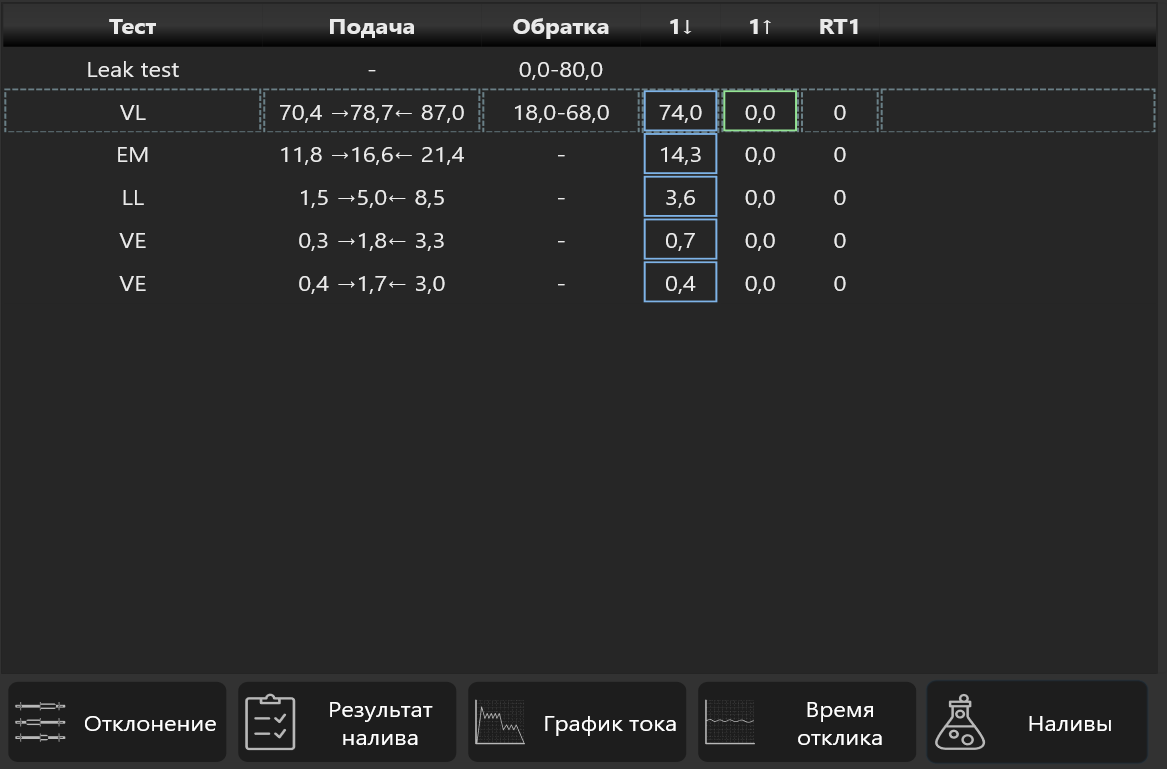The width and height of the screenshot is (1167, 769).
Task: Click the response time graph icon
Action: 729,722
